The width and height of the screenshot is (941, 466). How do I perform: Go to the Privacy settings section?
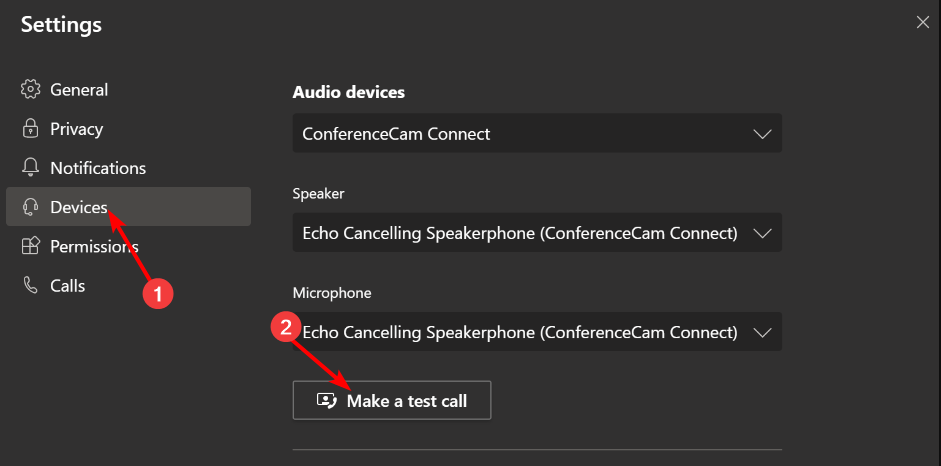(128, 129)
